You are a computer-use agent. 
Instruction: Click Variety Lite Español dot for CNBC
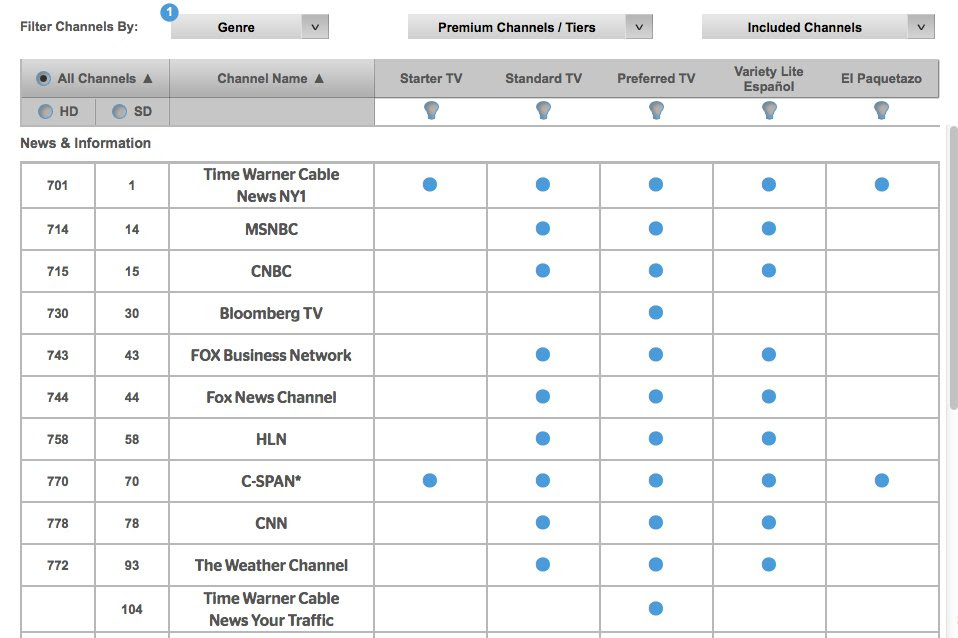769,271
